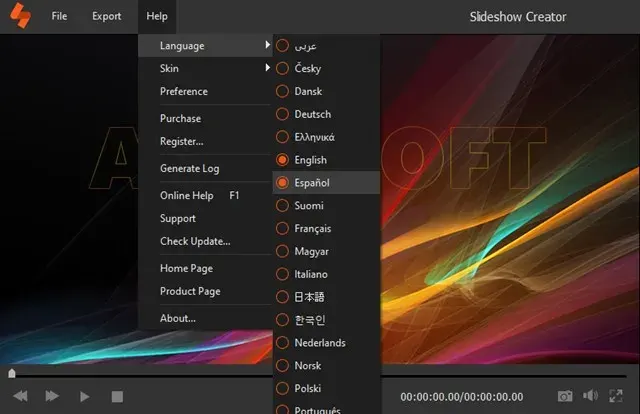This screenshot has width=640, height=414.
Task: Start playback with the play button
Action: click(x=84, y=396)
